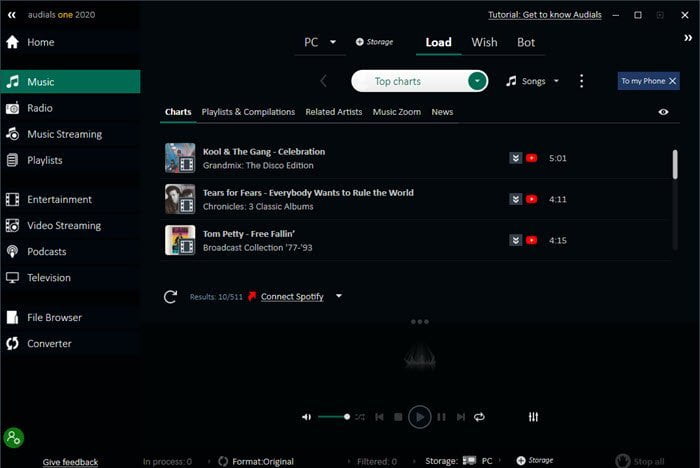Viewport: 700px width, 468px height.
Task: Click the Kool & The Gang album thumbnail
Action: coord(180,158)
